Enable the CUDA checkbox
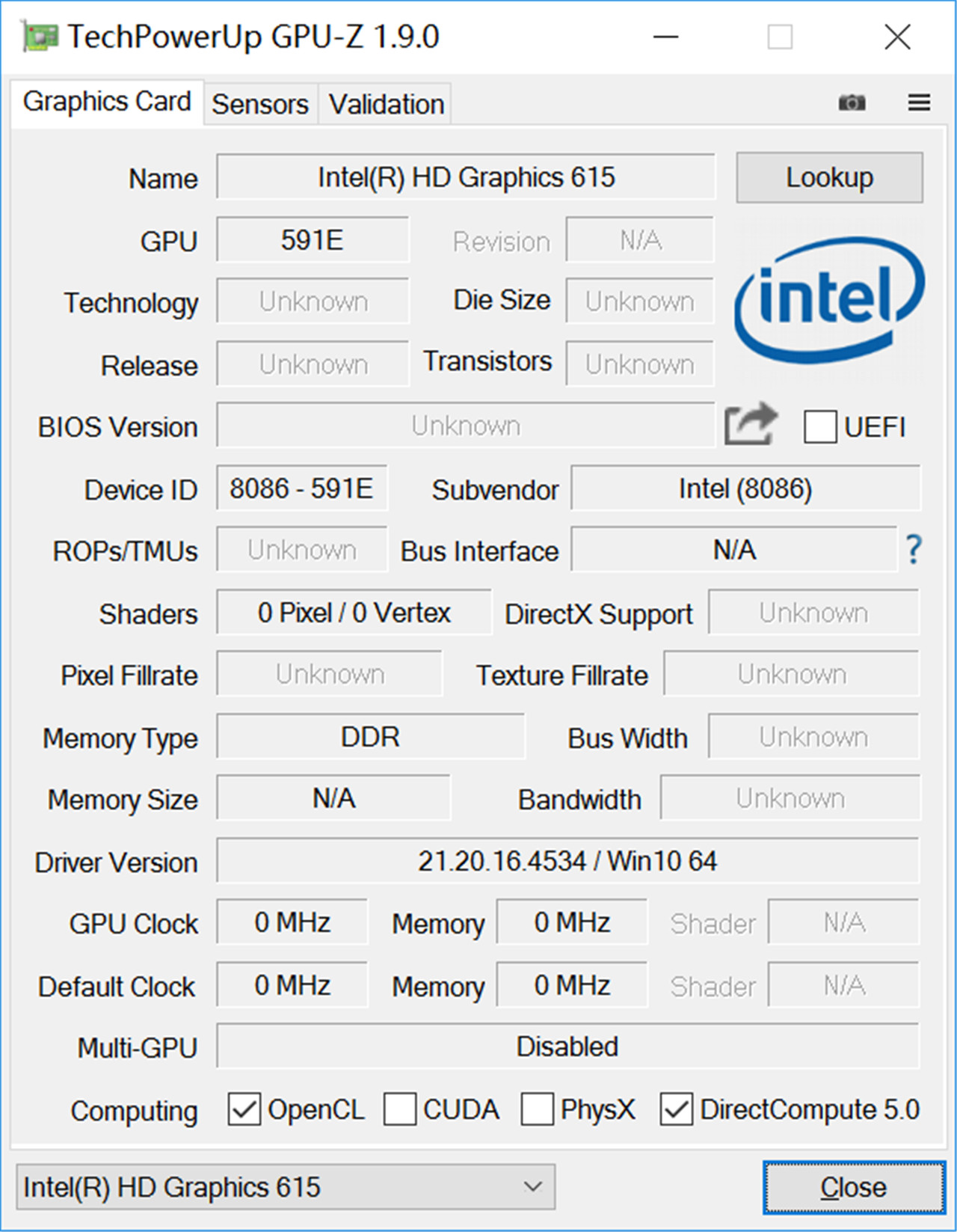This screenshot has width=957, height=1232. (x=400, y=1109)
